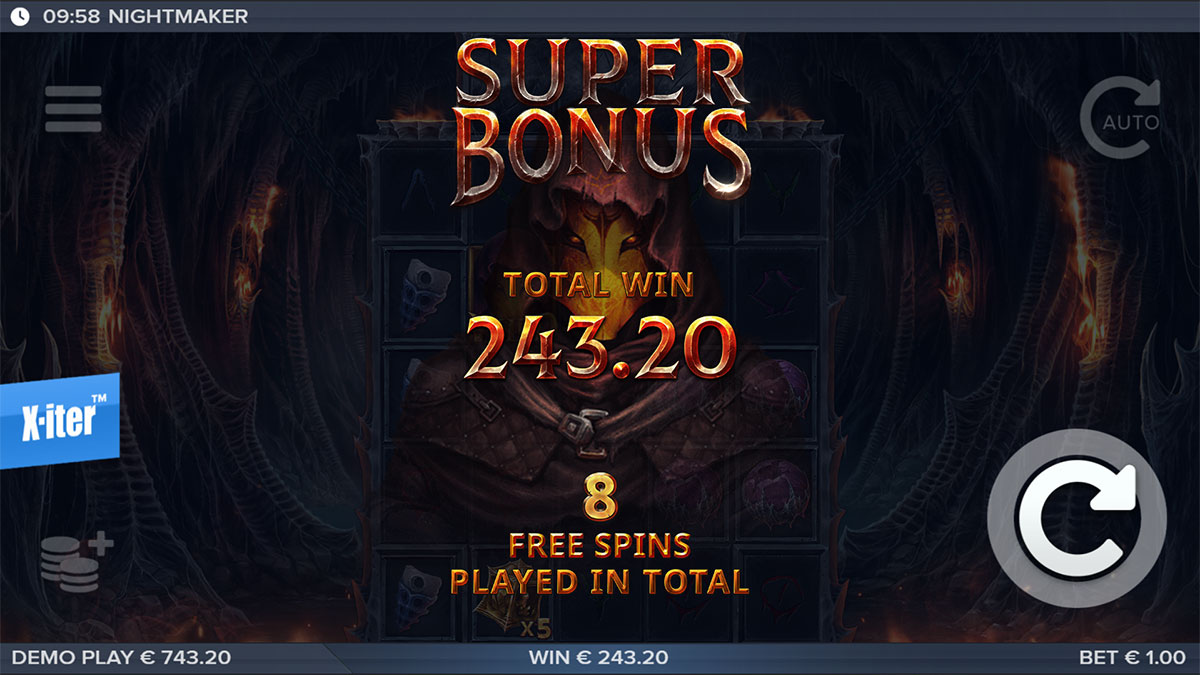Click the large spin button

1077,518
